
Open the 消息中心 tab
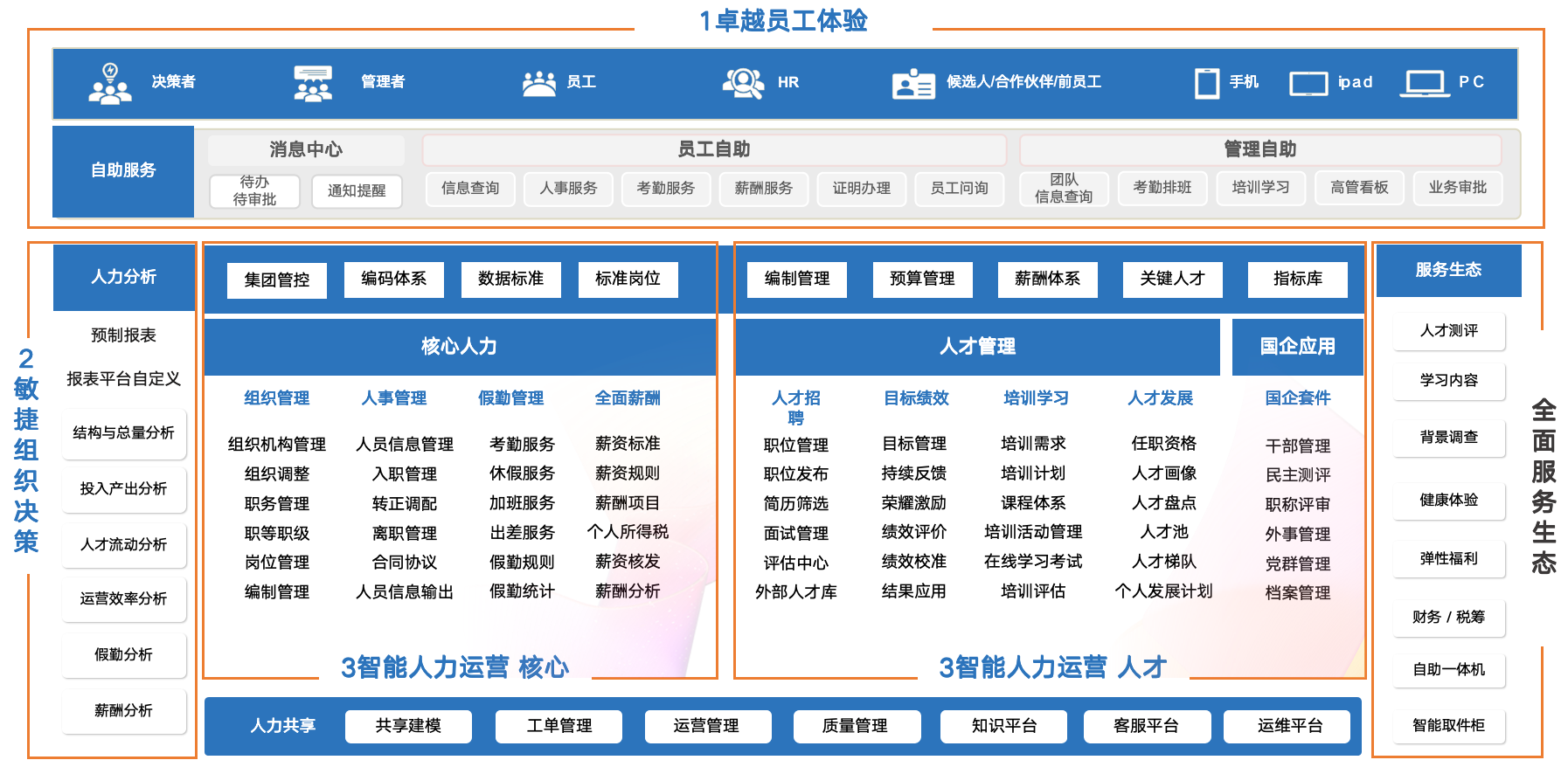point(306,149)
